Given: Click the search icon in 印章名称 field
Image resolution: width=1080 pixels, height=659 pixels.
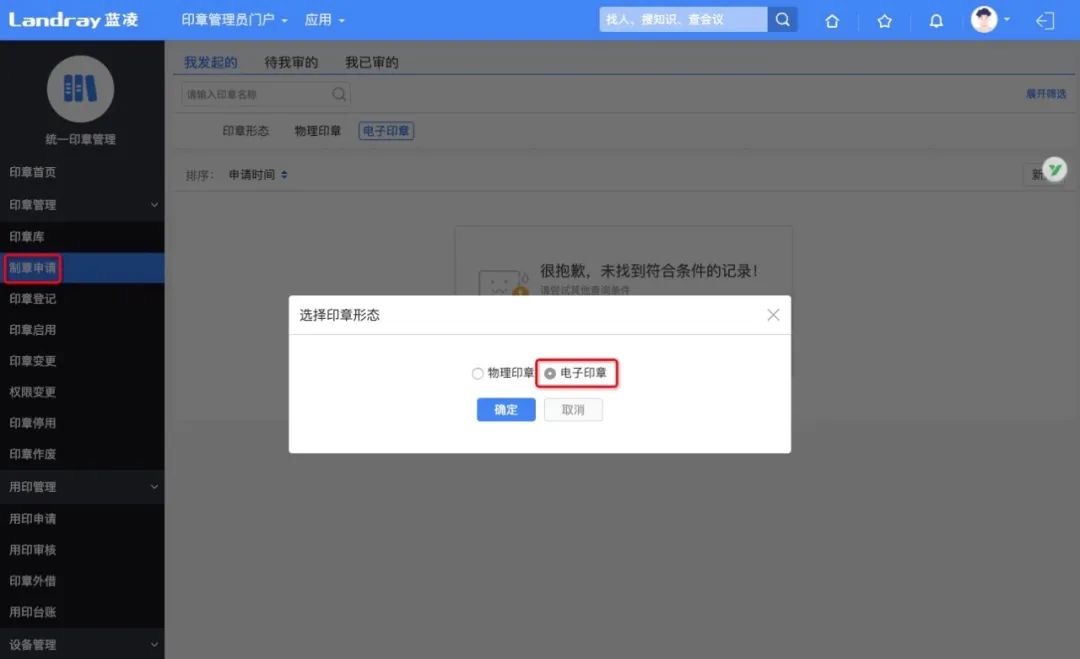Looking at the screenshot, I should pos(339,93).
